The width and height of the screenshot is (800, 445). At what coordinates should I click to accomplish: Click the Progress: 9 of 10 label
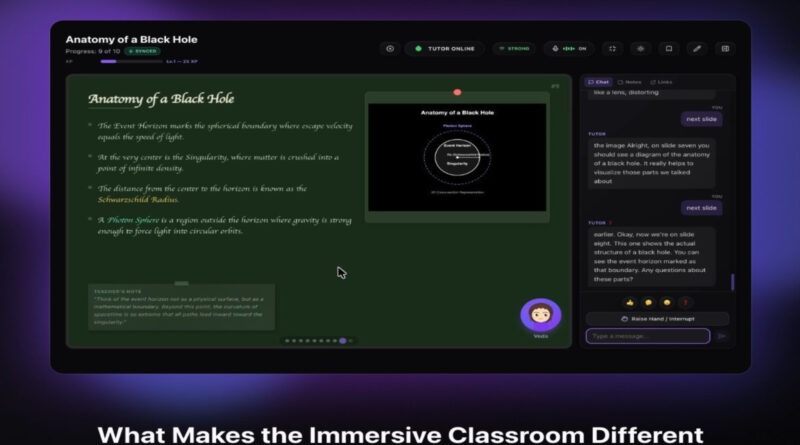click(93, 51)
